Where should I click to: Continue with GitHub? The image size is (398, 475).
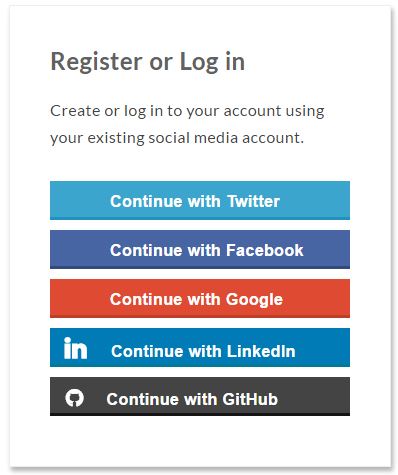click(200, 396)
